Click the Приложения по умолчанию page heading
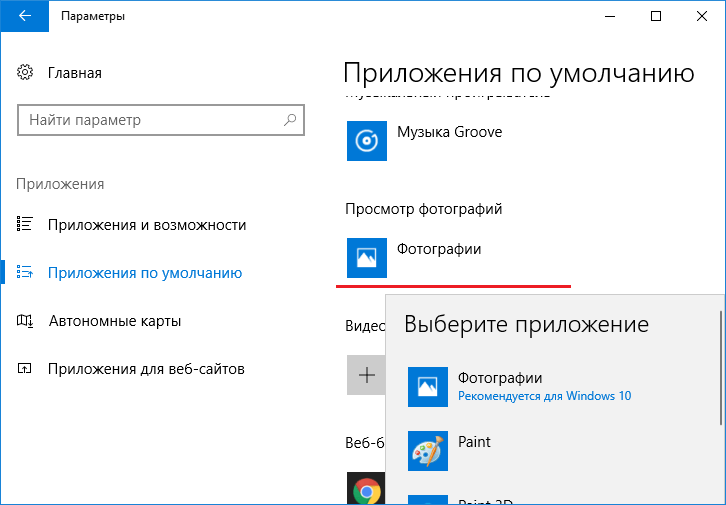 (519, 73)
